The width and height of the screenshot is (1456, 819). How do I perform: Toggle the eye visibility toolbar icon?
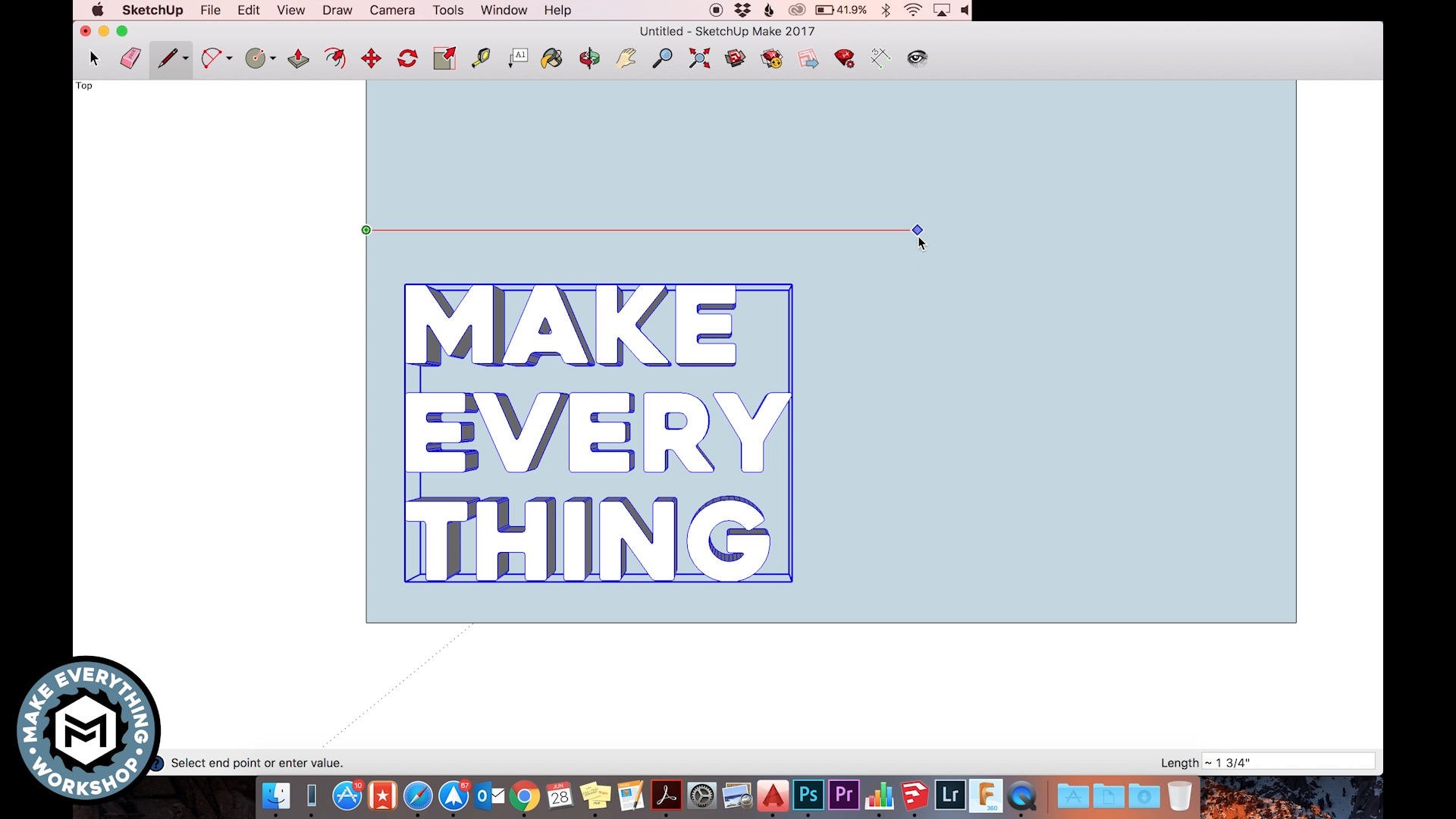[x=917, y=58]
